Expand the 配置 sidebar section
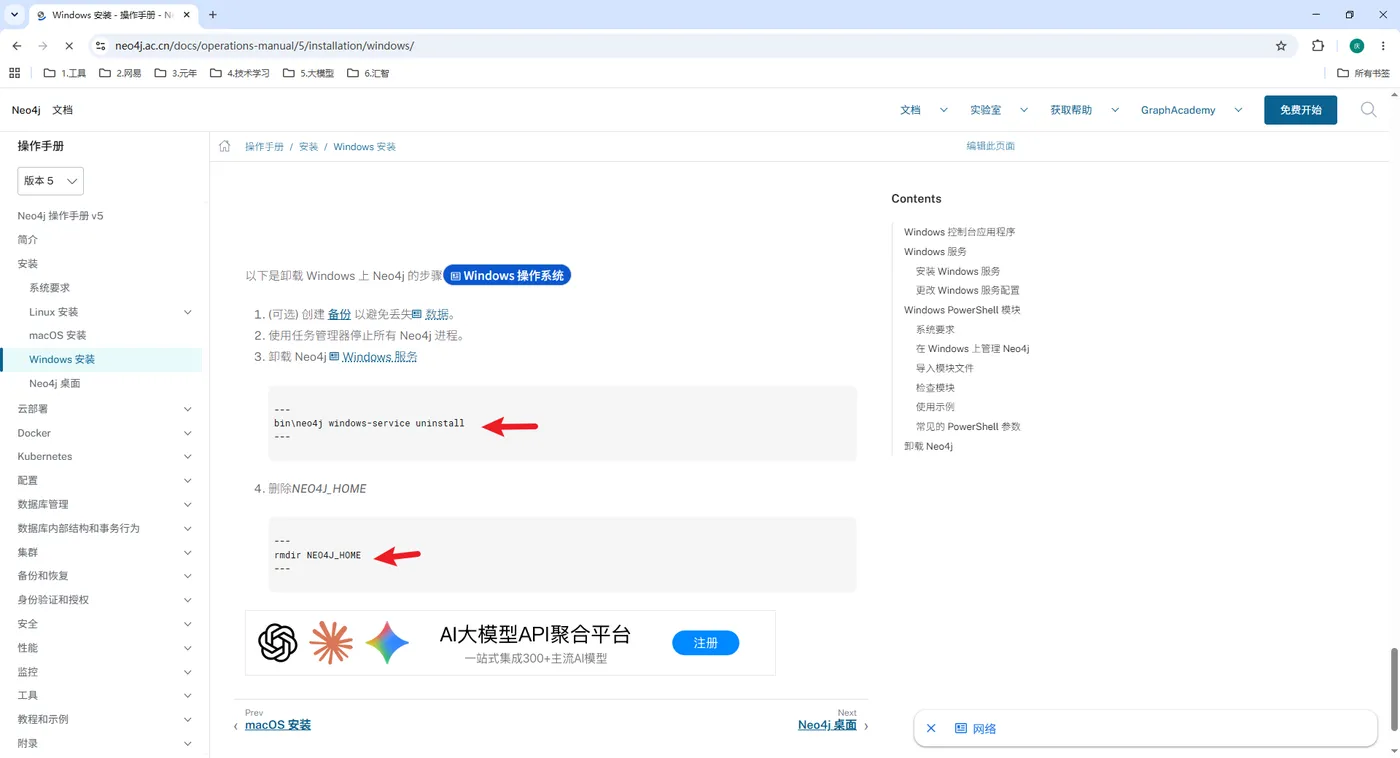 click(x=188, y=481)
